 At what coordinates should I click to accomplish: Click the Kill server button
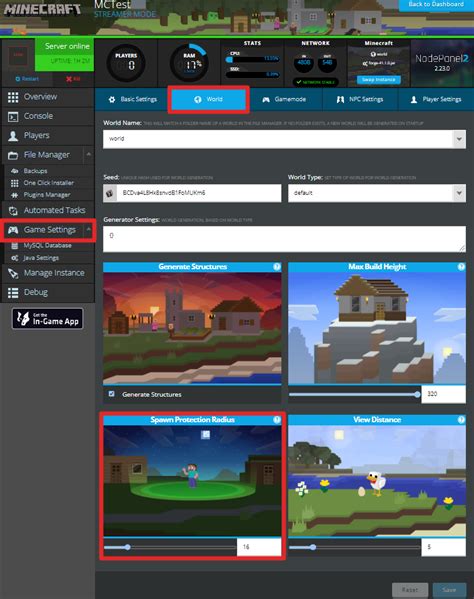pos(73,79)
